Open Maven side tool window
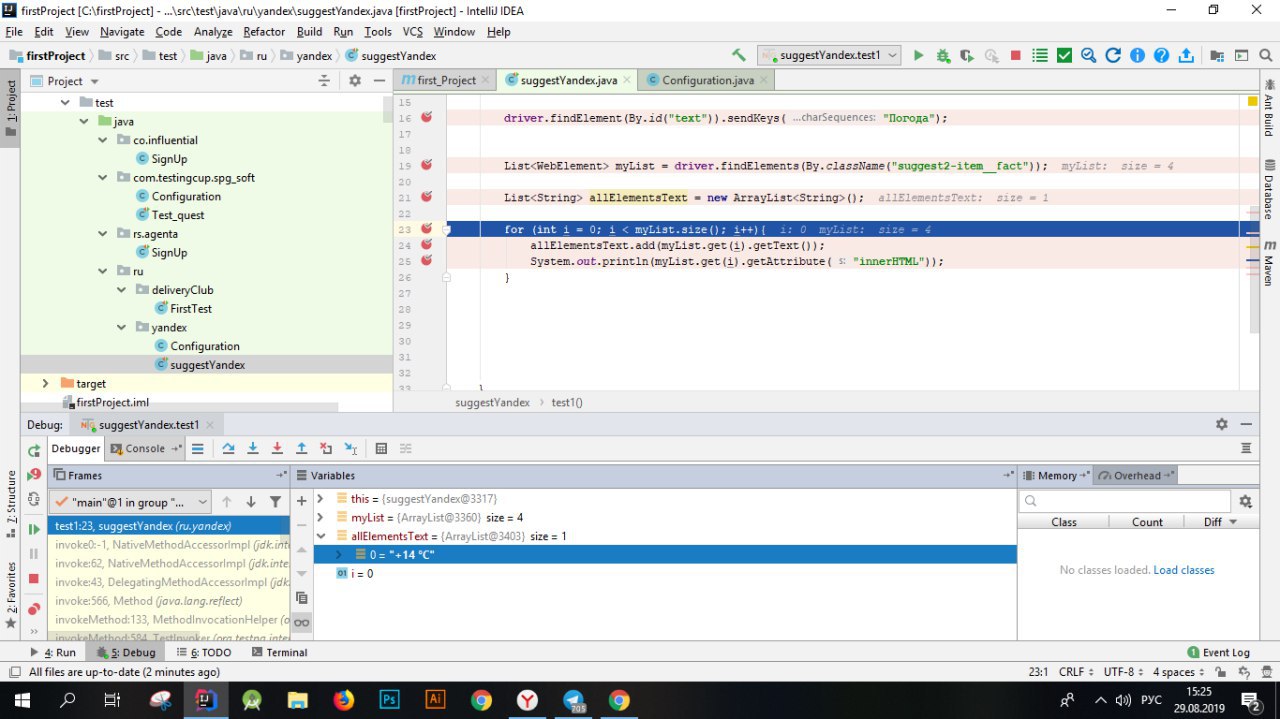Screen dimensions: 1280x719 click(1270, 262)
